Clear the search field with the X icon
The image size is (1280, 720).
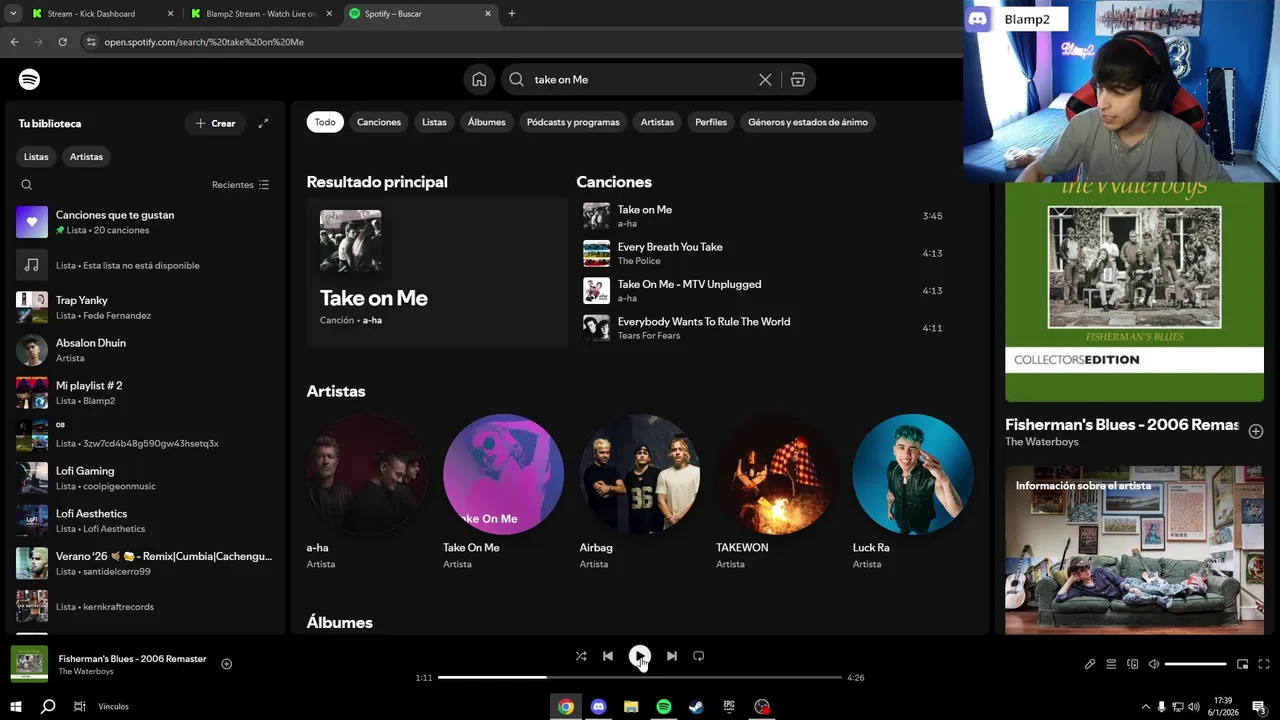tap(765, 79)
